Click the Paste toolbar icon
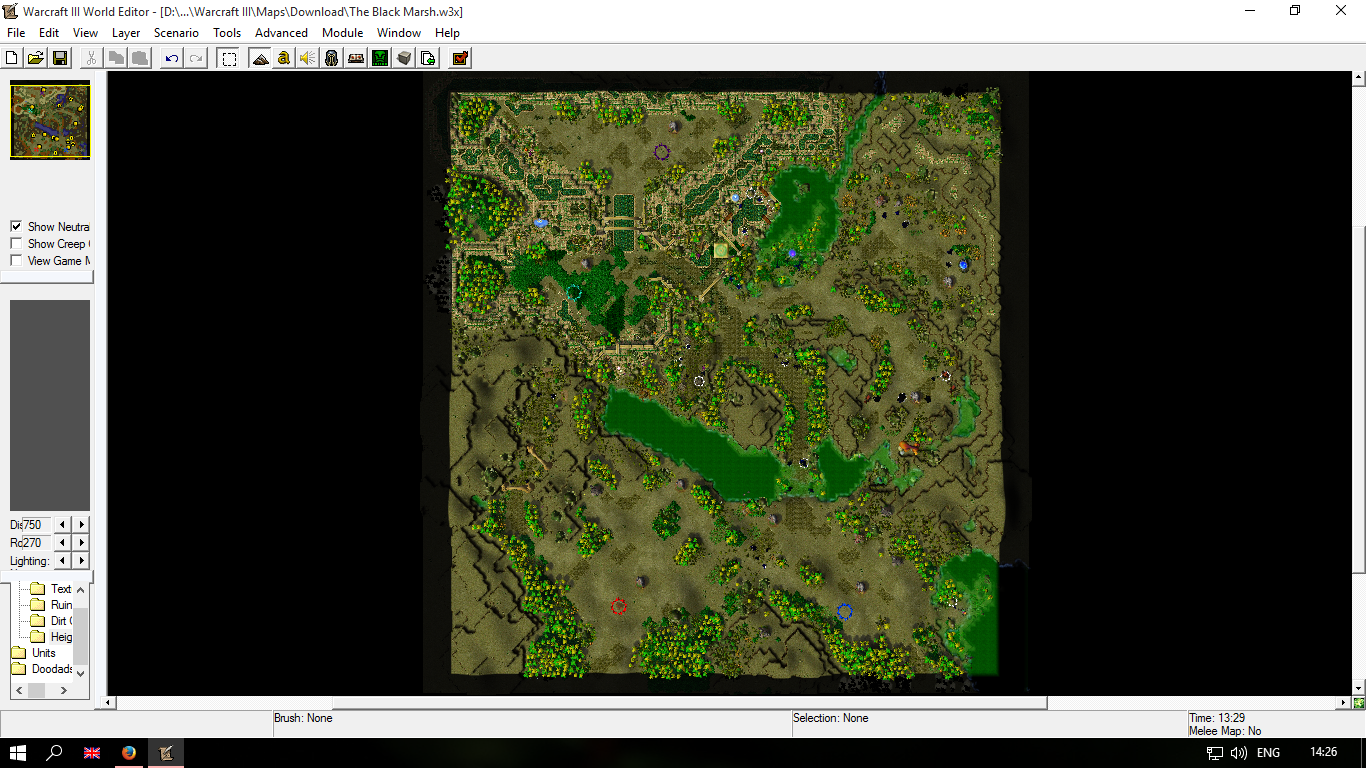The width and height of the screenshot is (1366, 768). [x=140, y=58]
